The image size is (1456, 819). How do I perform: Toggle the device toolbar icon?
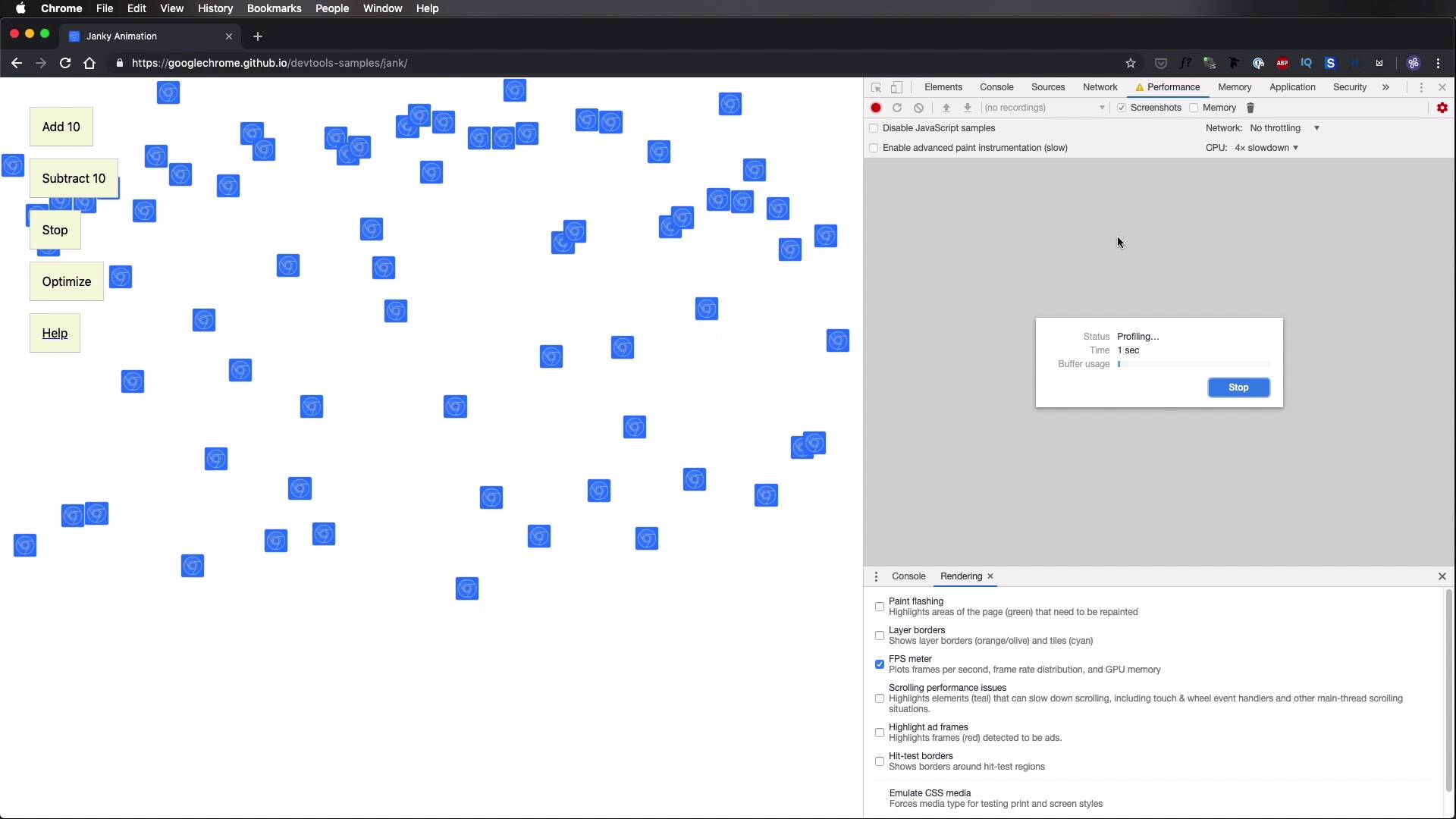896,87
